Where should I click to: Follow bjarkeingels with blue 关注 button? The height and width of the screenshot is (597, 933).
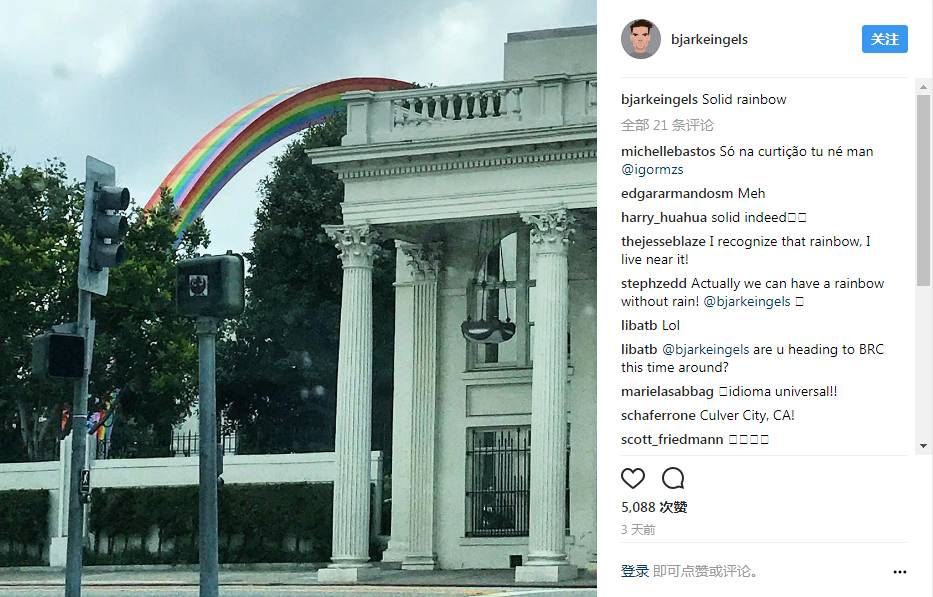(x=884, y=39)
